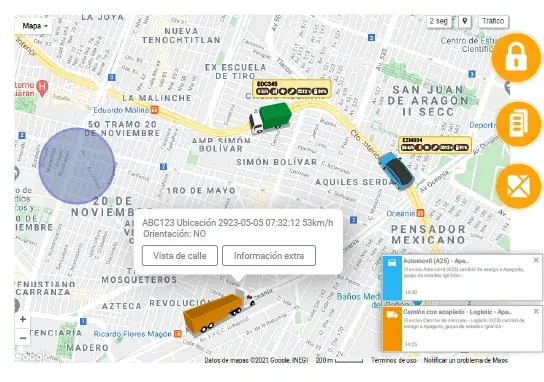Screen dimensions: 544x382
Task: Open the 2 seg refresh interval control
Action: click(439, 22)
